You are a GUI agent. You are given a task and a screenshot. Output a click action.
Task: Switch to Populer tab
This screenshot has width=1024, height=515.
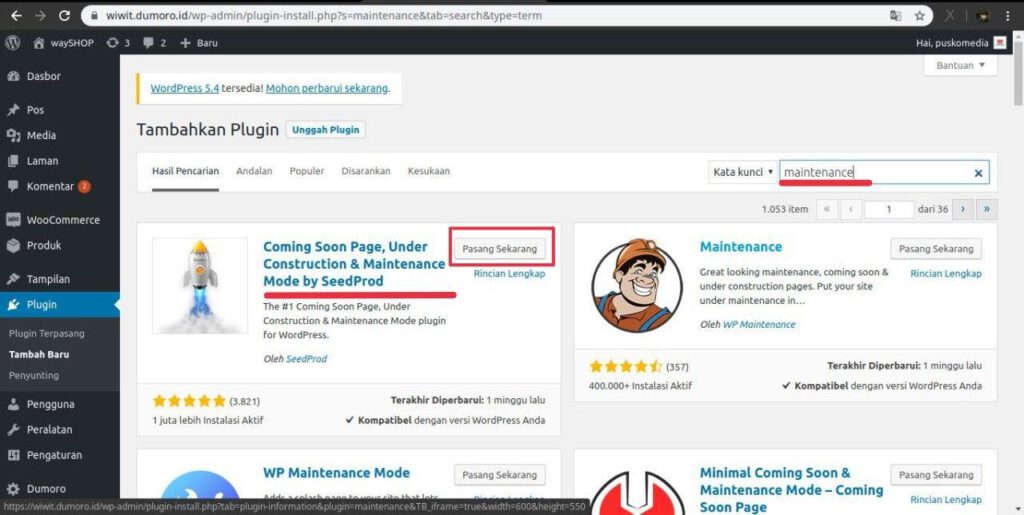coord(307,171)
